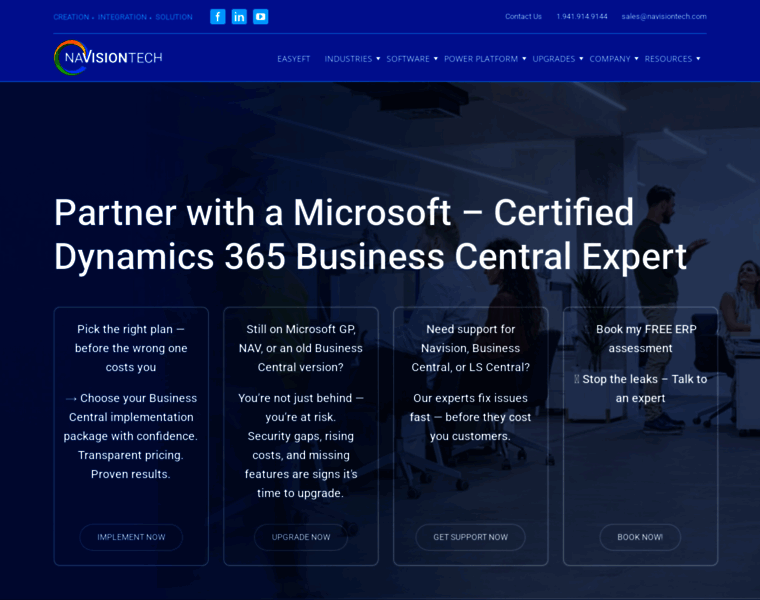
Task: Open the Resources menu
Action: click(668, 59)
